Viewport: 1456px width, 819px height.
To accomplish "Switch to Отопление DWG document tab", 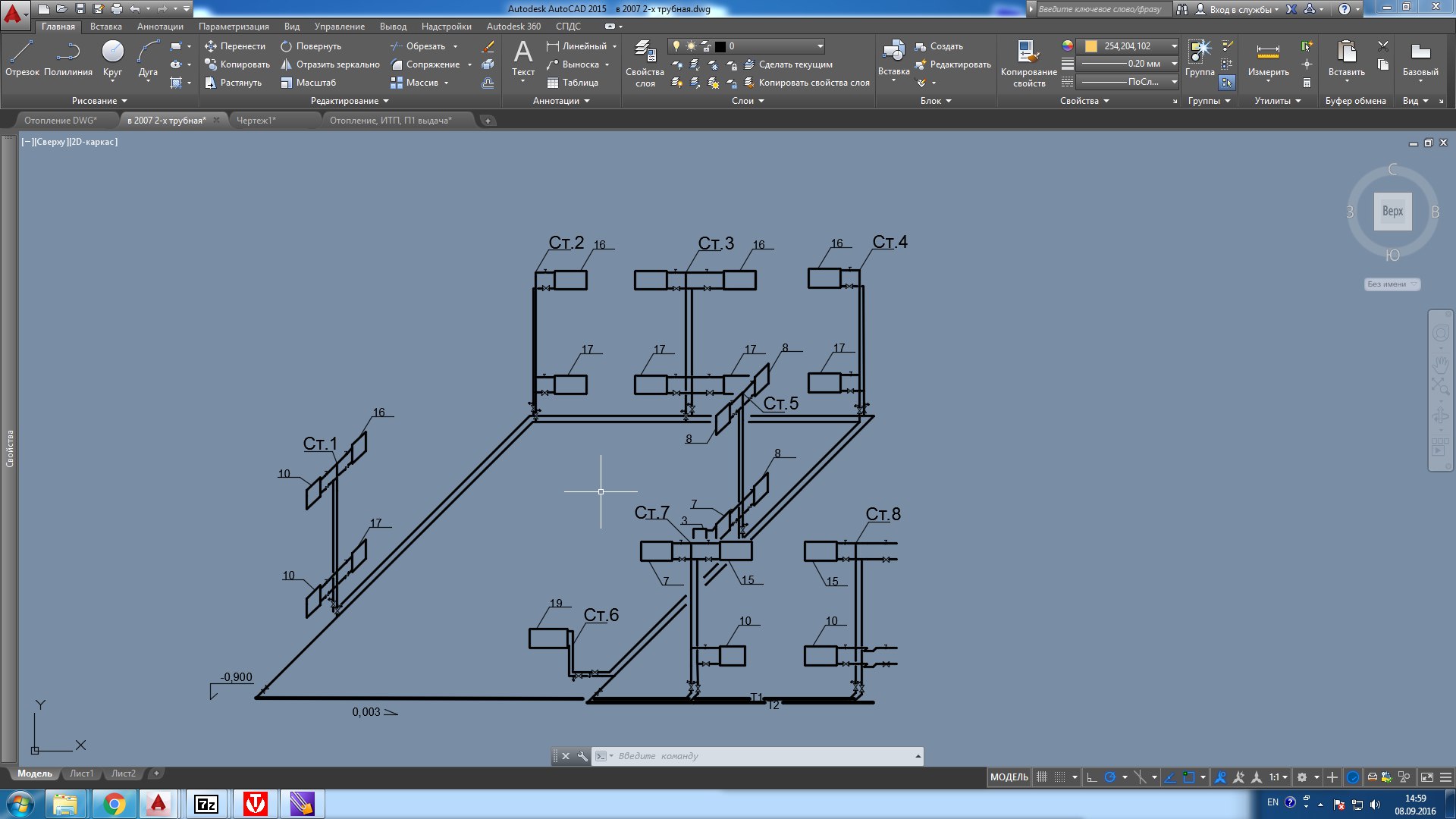I will point(61,121).
